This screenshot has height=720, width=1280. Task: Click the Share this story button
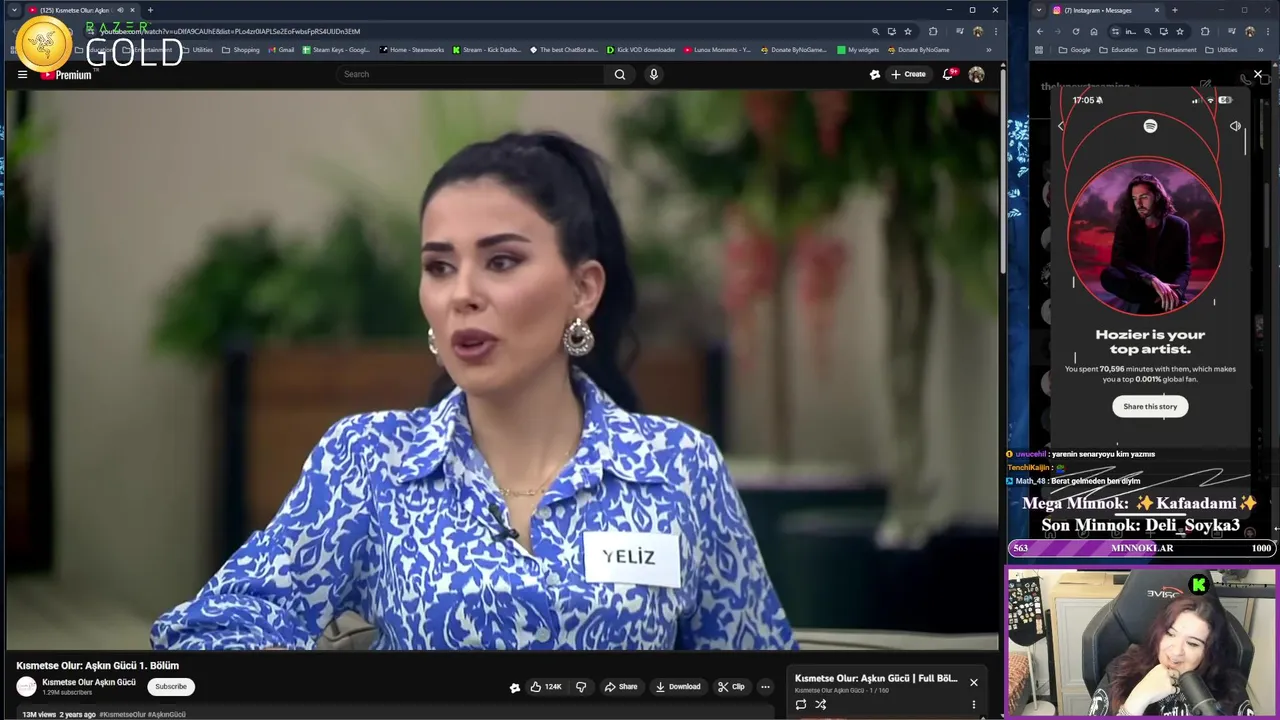1150,406
